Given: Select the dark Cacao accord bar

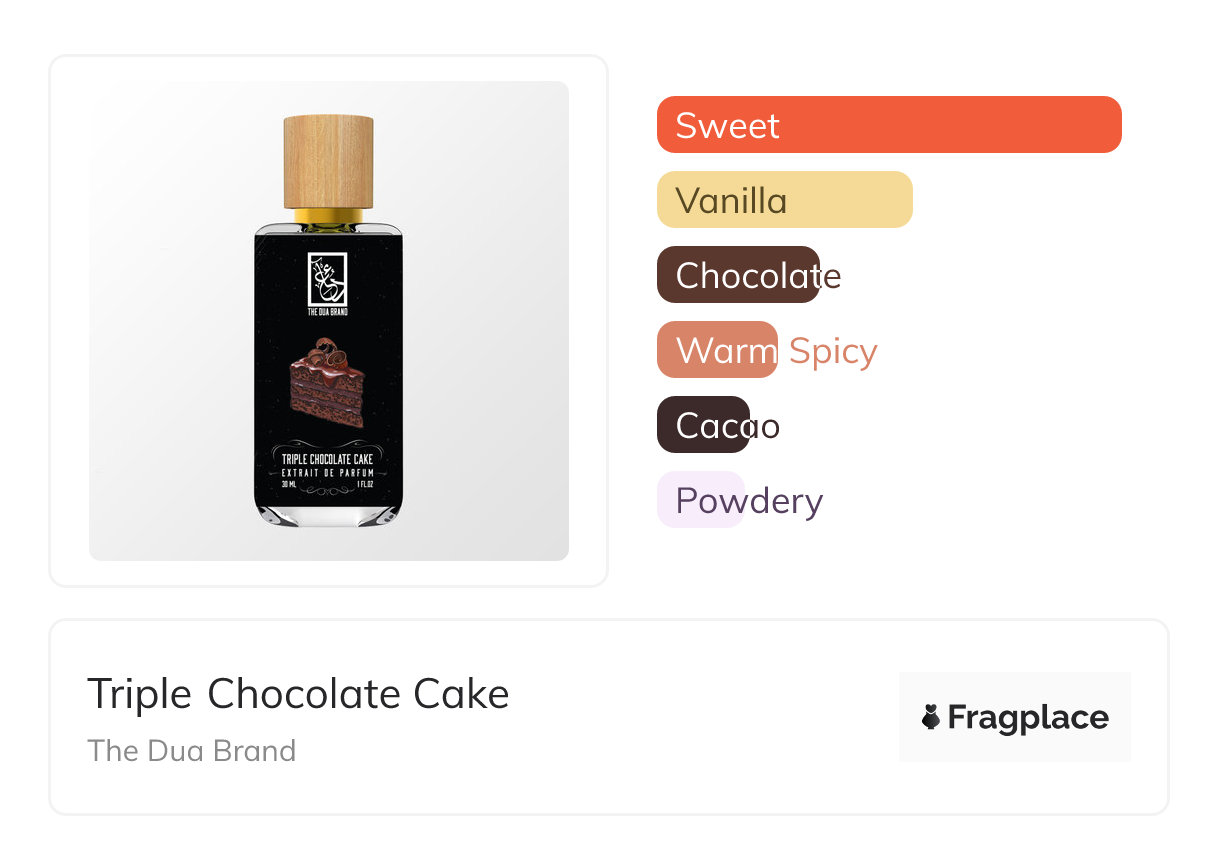Looking at the screenshot, I should (703, 425).
